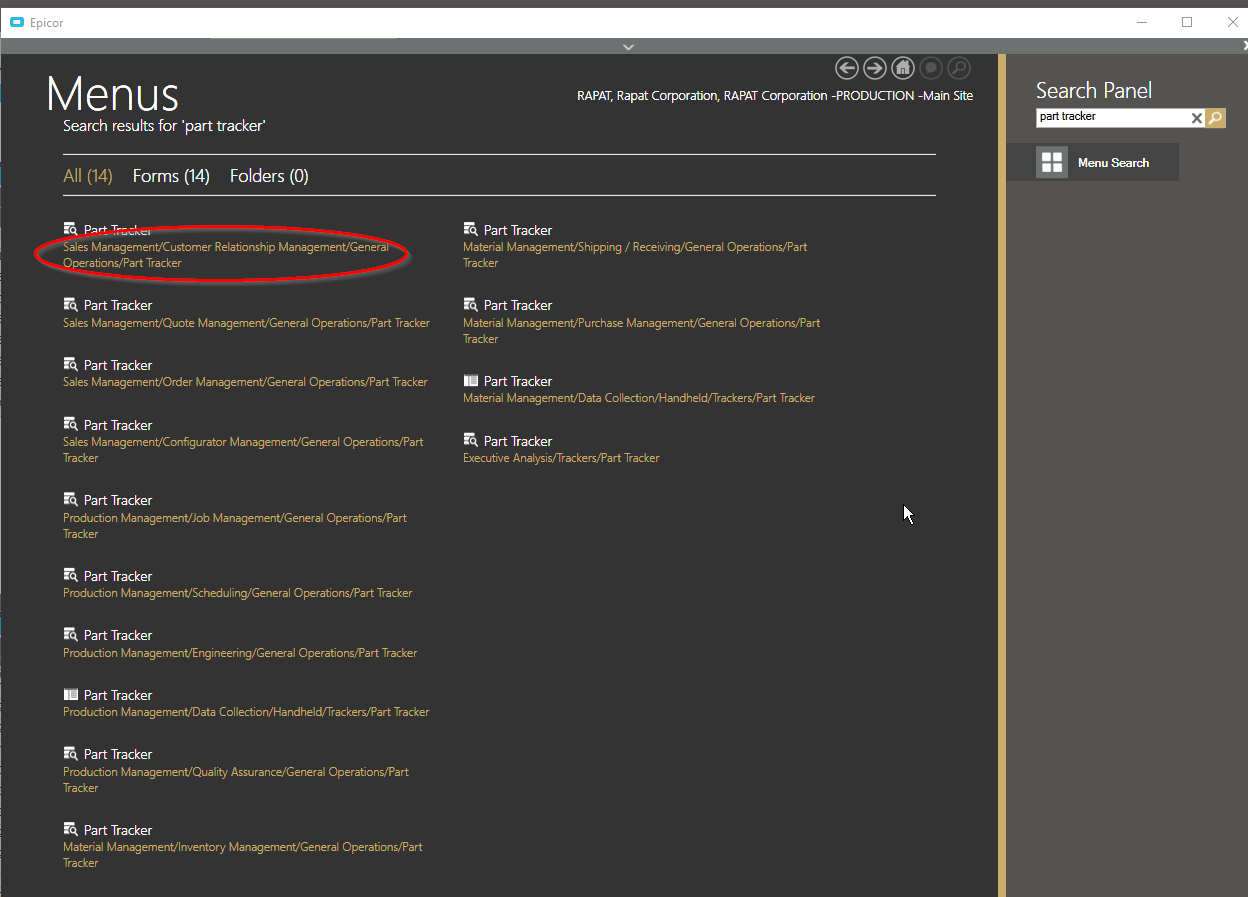Click the back arrow navigation icon
1248x897 pixels.
coord(847,68)
